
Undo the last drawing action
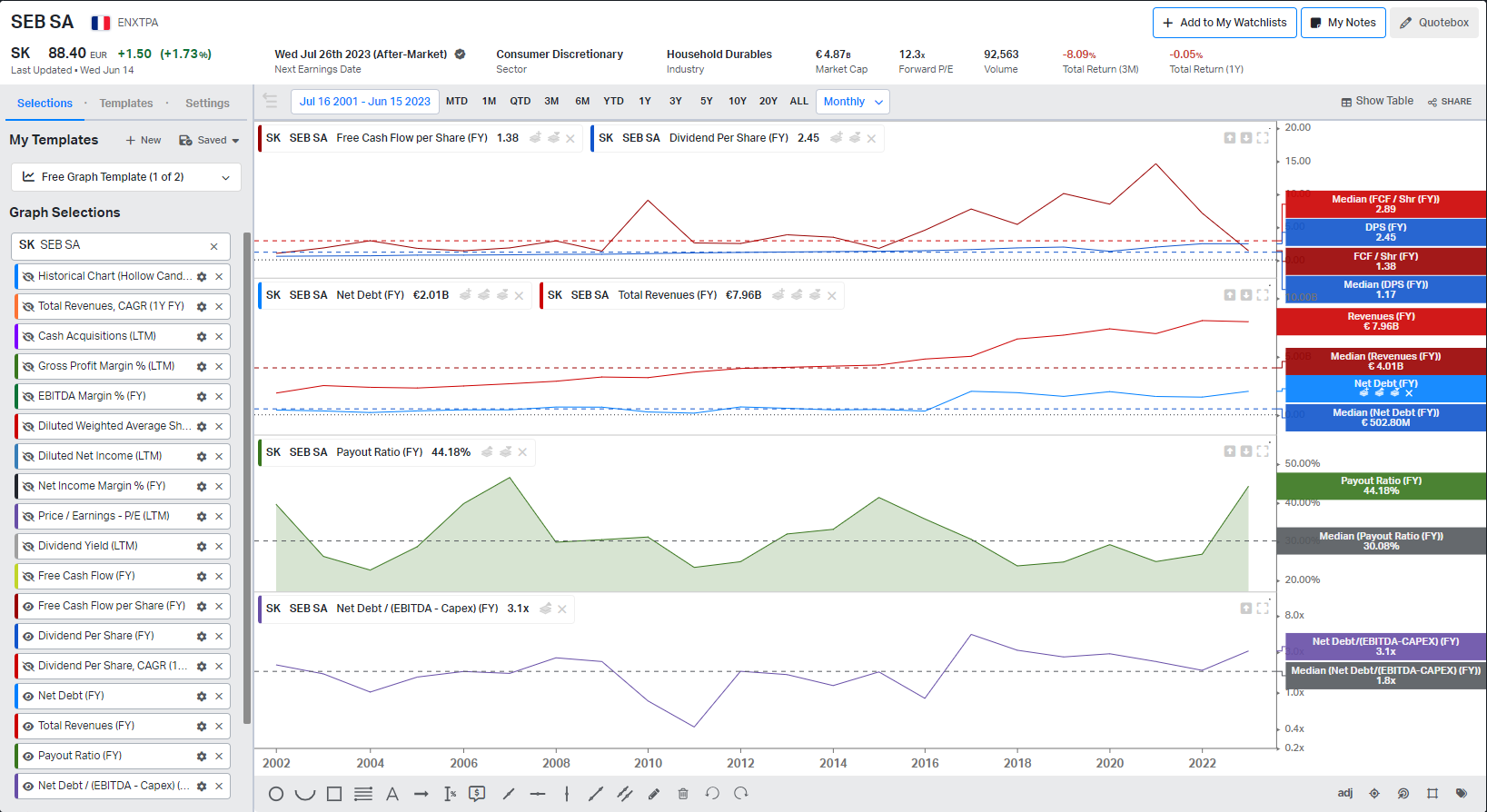tap(712, 794)
